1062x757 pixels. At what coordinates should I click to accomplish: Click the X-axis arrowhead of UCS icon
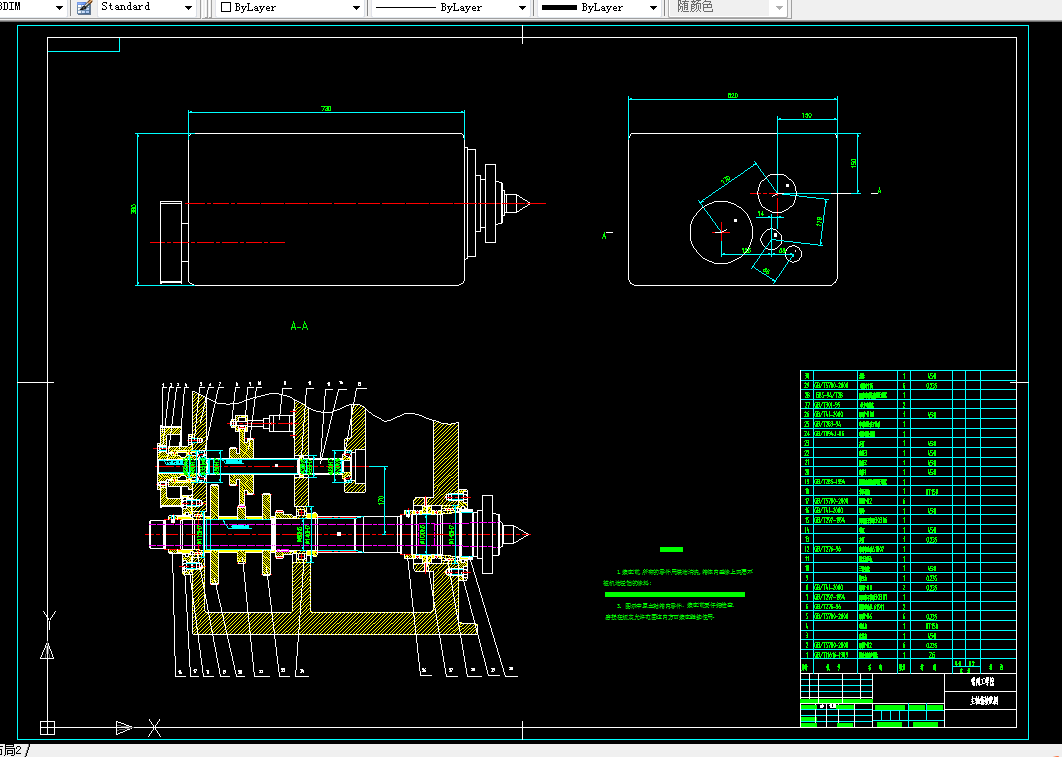(123, 727)
